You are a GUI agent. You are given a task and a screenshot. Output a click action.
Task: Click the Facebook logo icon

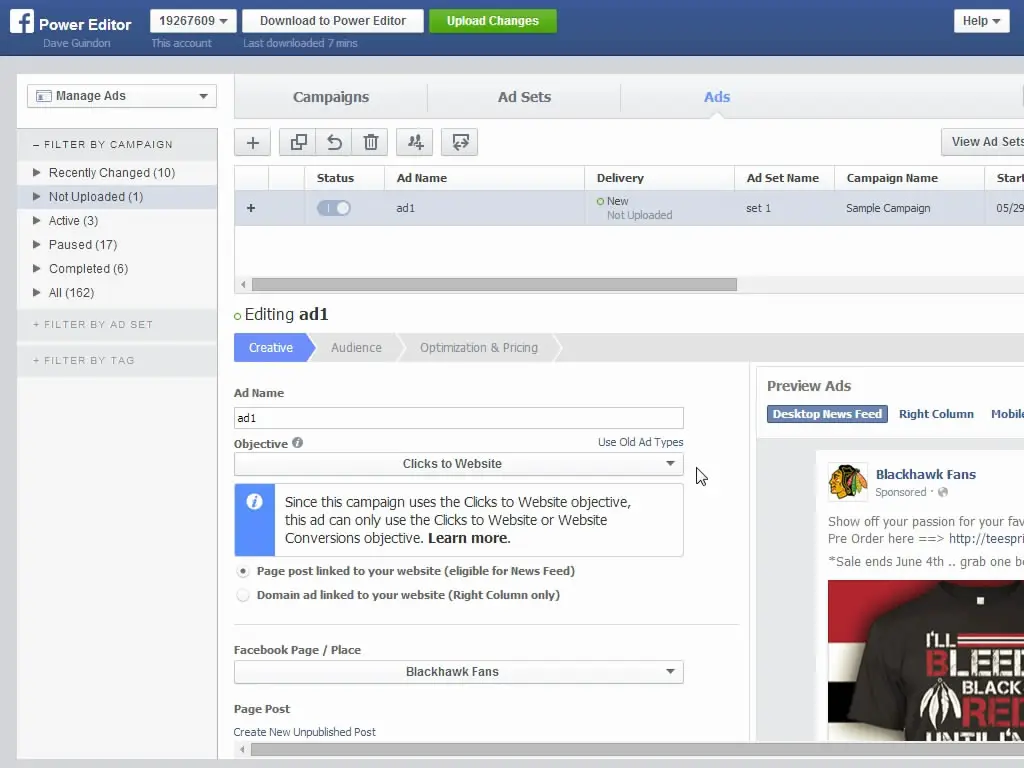(22, 22)
